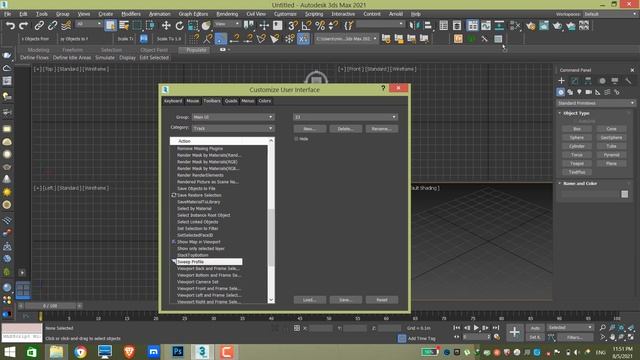Select the Select by Material action
This screenshot has width=640, height=360.
click(194, 209)
